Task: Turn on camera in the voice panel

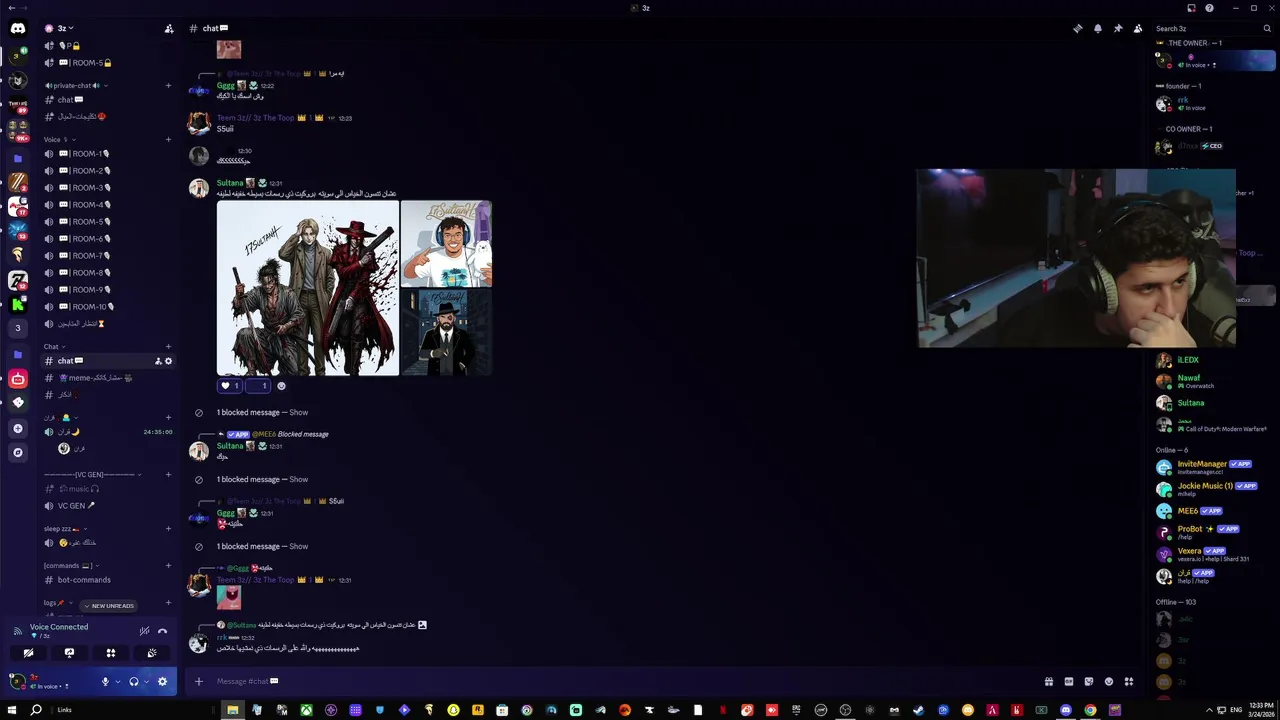Action: pyautogui.click(x=28, y=653)
